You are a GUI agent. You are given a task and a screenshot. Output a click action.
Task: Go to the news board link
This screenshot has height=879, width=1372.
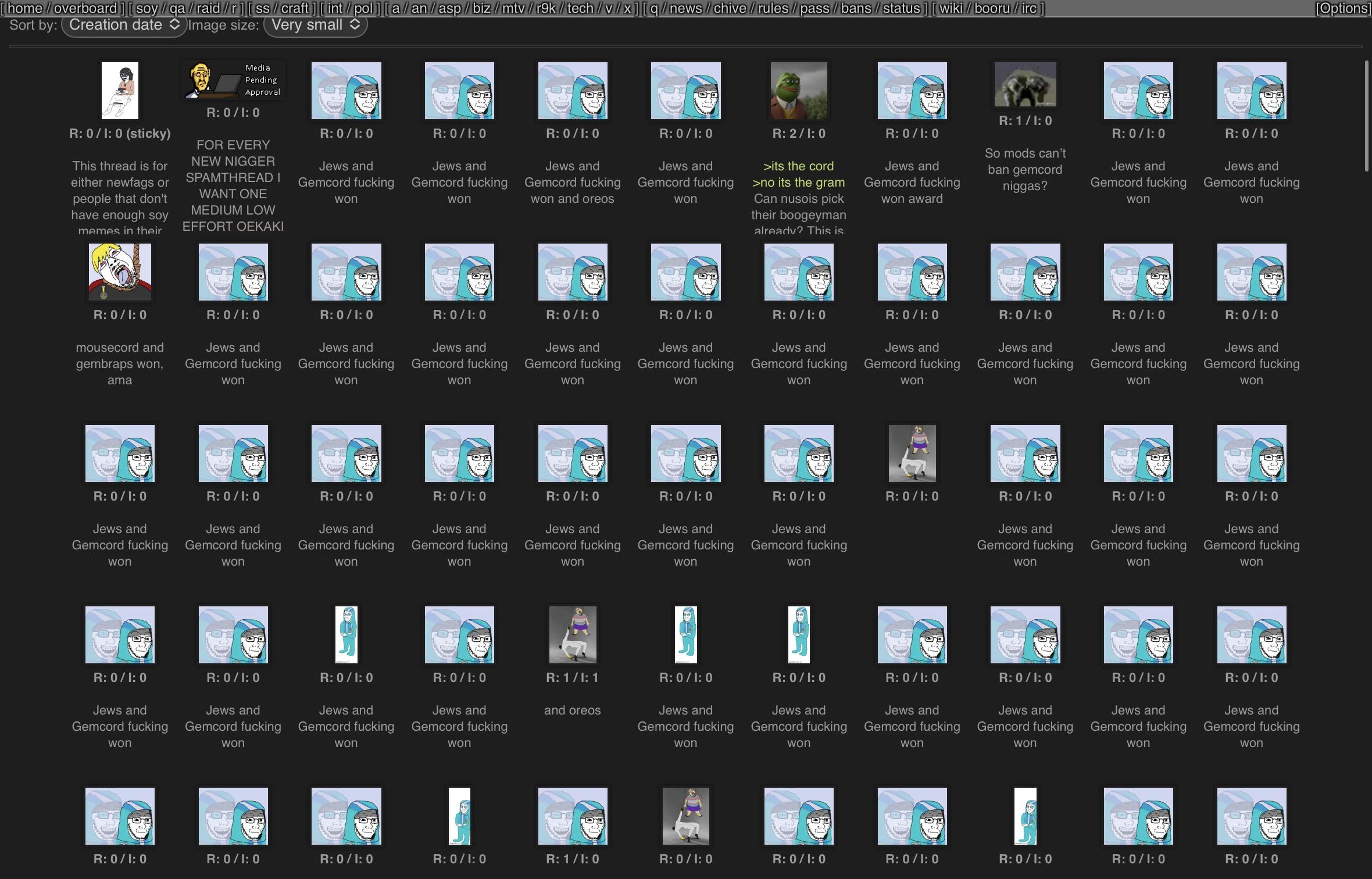[685, 8]
